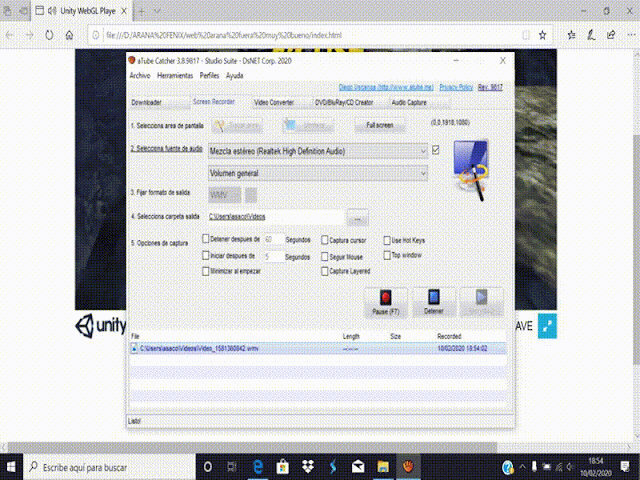Open the Windows Start menu
Screen dimensions: 640x480
tap(11, 467)
